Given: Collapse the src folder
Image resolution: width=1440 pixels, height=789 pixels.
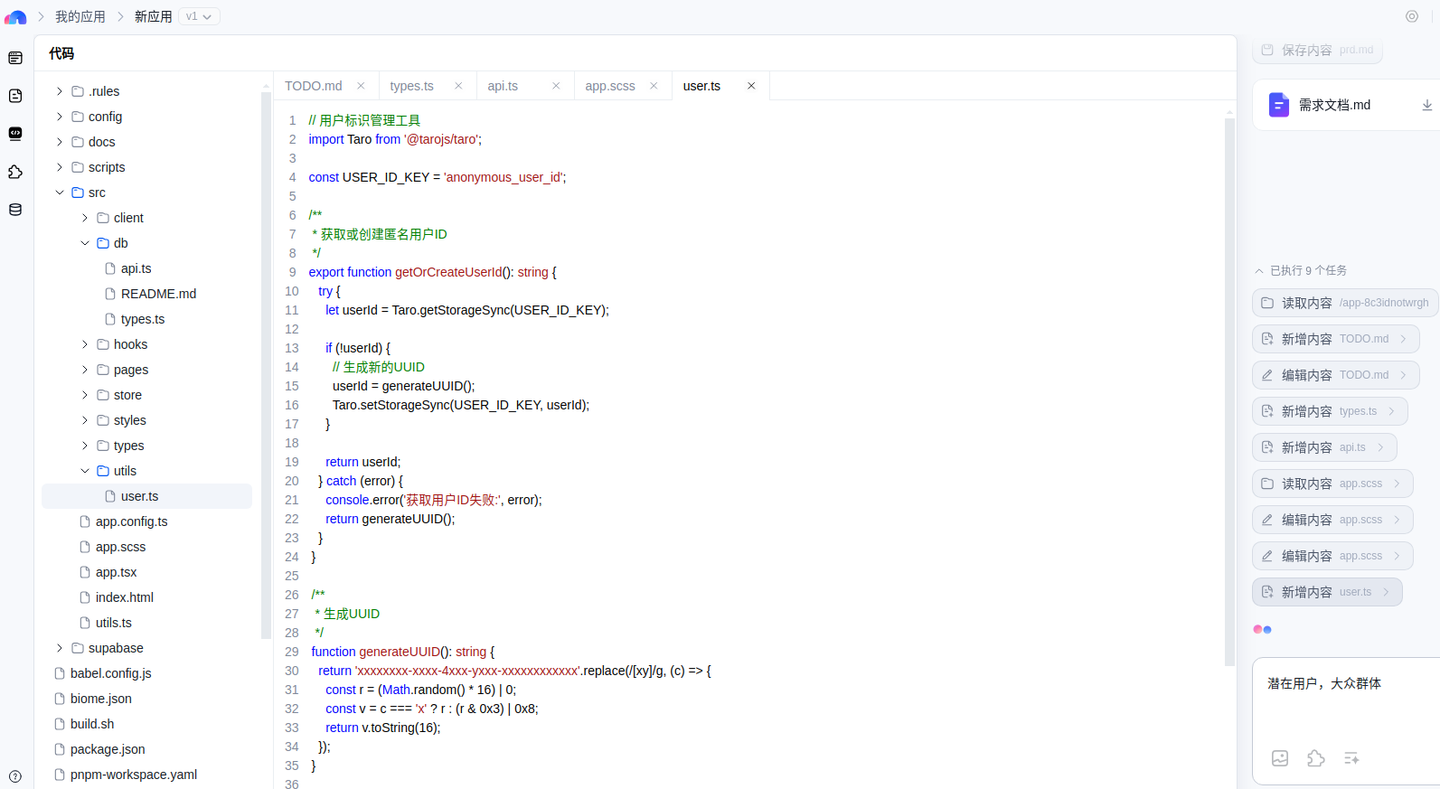Looking at the screenshot, I should pyautogui.click(x=60, y=193).
